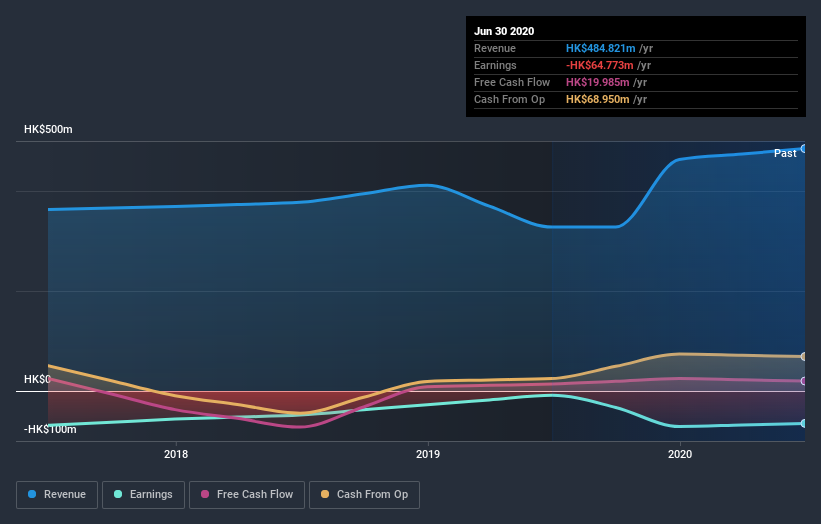Toggle the Free Cash Flow legend button
821x524 pixels.
247,495
